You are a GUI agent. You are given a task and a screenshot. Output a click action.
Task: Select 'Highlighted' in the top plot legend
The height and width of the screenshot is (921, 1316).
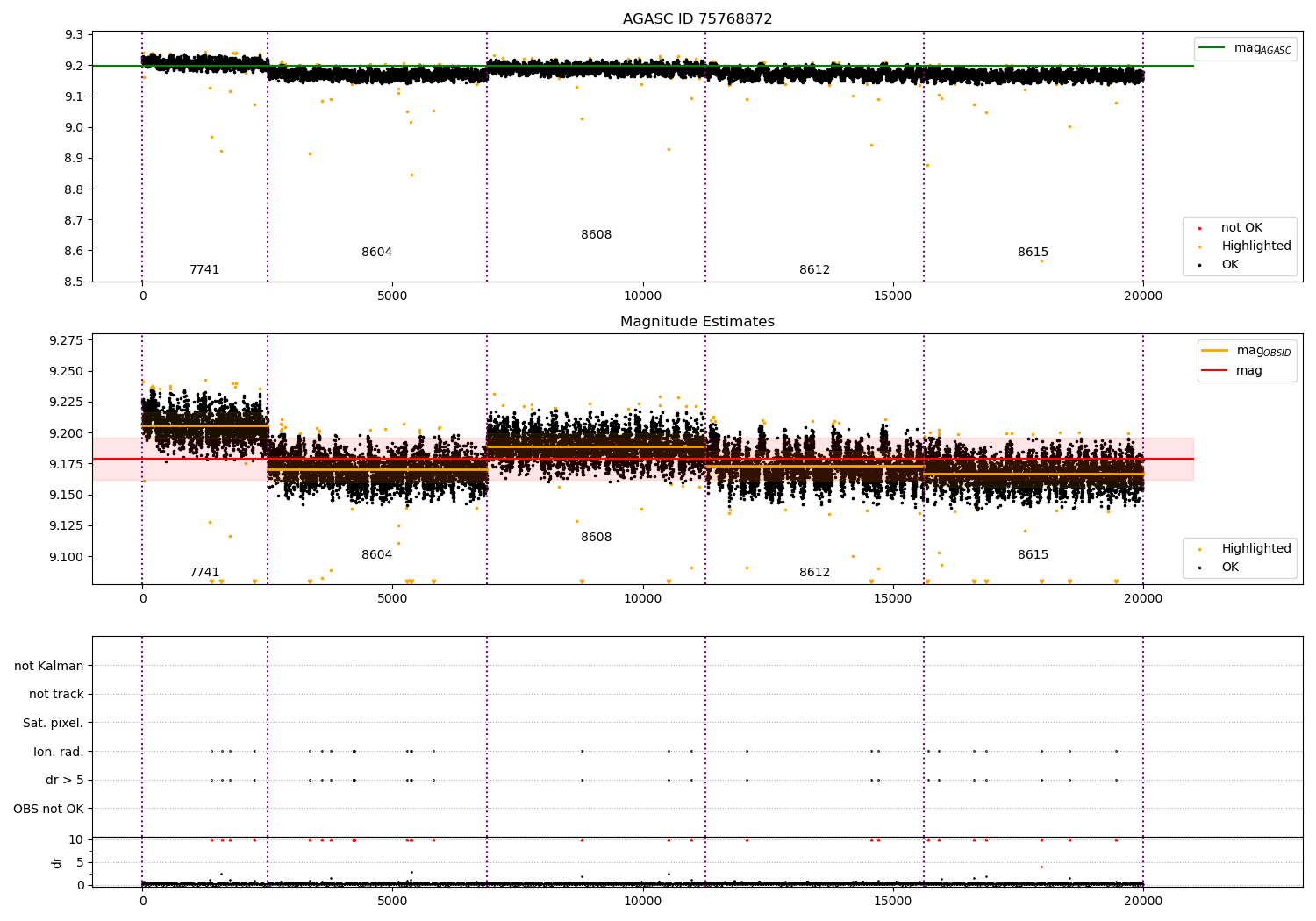click(1256, 246)
